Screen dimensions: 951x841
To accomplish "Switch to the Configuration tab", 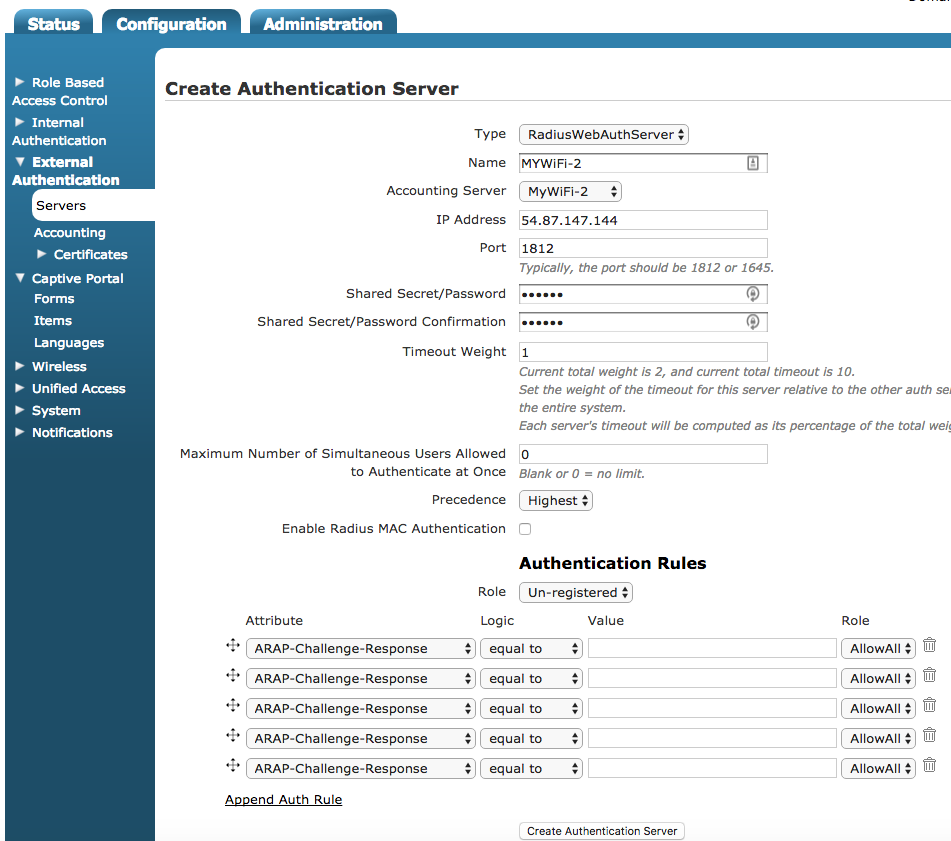I will tap(171, 23).
